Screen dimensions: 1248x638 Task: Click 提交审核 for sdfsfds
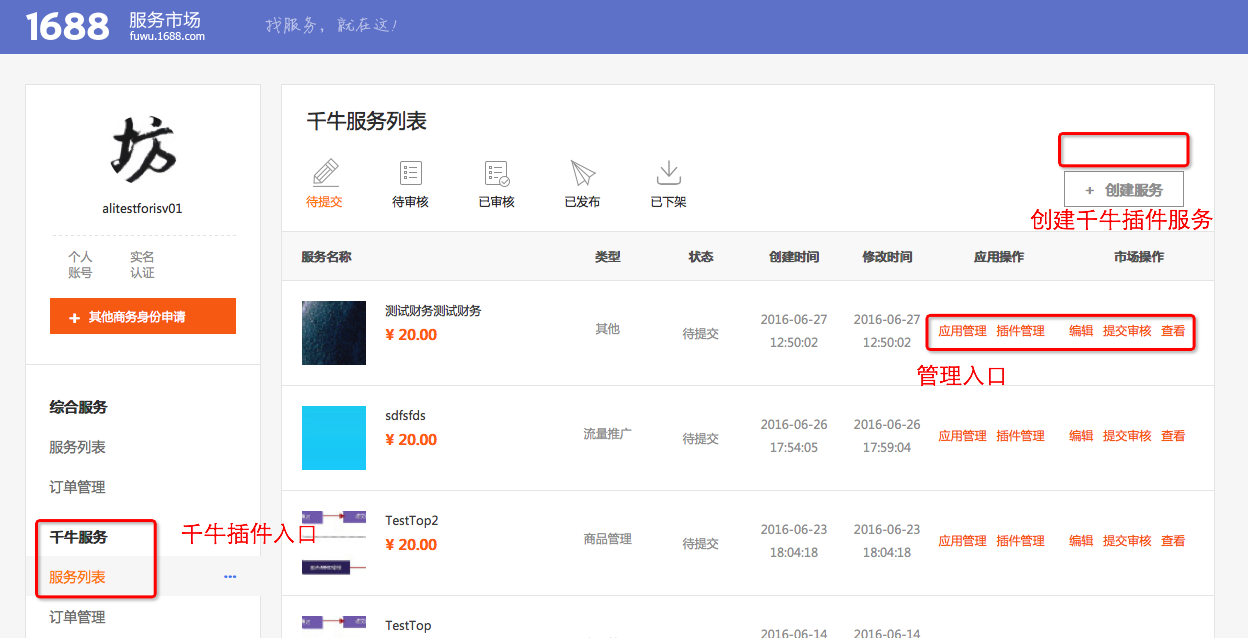tap(1127, 436)
